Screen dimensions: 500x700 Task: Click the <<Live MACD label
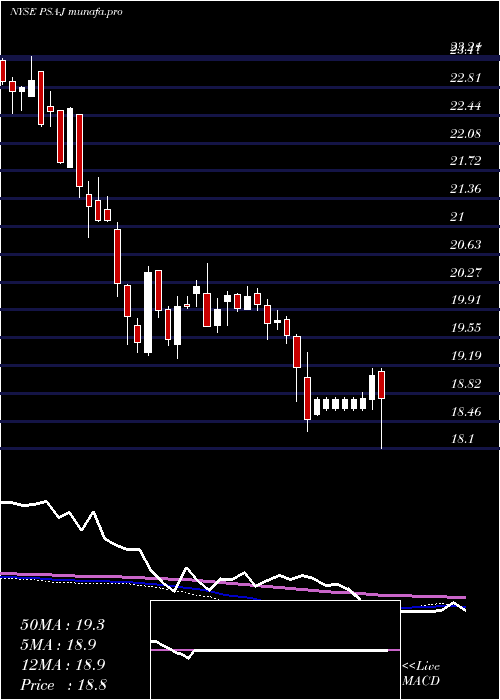(x=421, y=674)
